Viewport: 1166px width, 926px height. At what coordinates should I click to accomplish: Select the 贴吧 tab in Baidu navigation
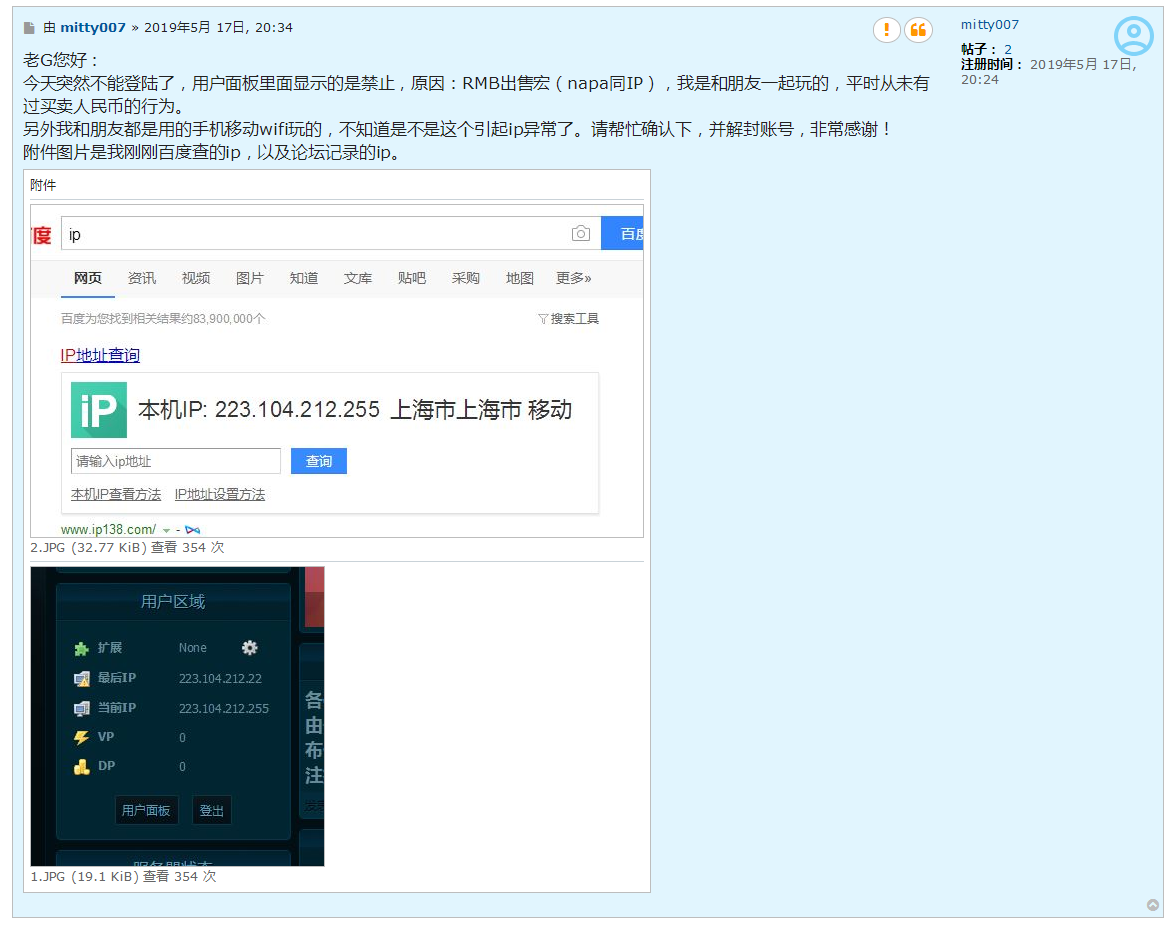[412, 278]
